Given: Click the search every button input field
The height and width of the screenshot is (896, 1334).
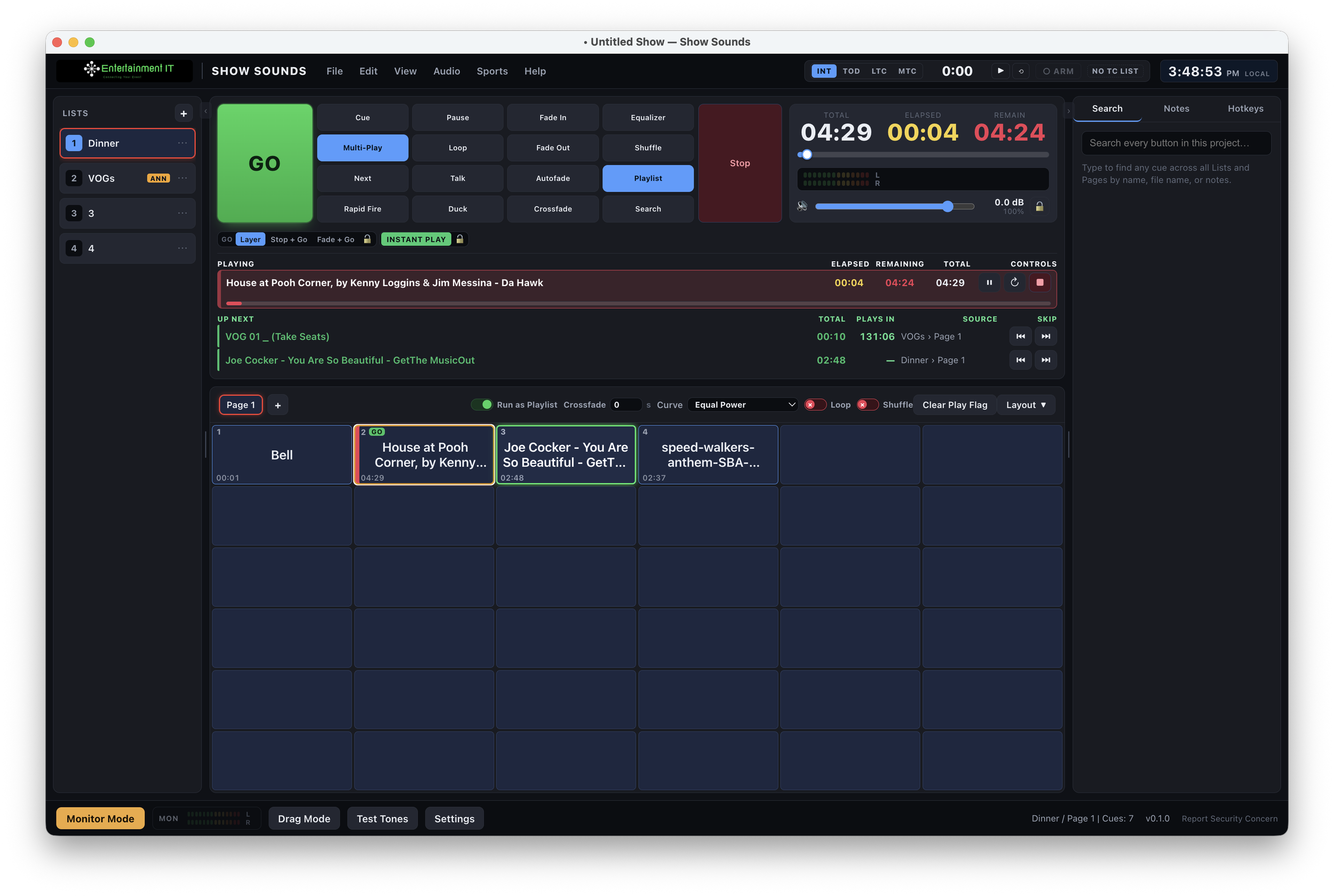Looking at the screenshot, I should coord(1176,143).
